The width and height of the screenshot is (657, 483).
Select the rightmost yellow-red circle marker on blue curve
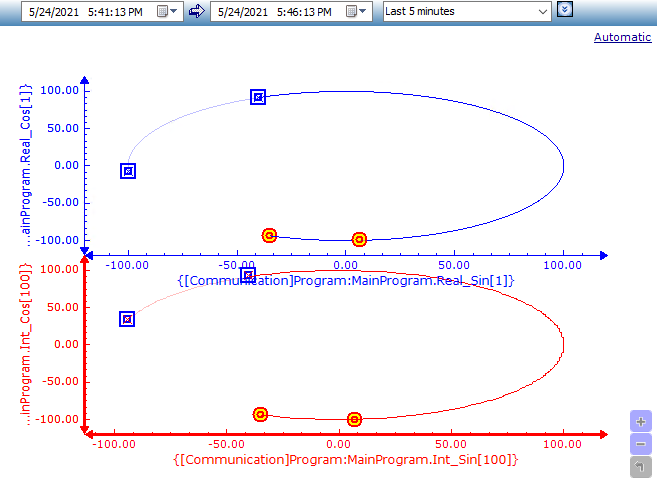pyautogui.click(x=359, y=239)
